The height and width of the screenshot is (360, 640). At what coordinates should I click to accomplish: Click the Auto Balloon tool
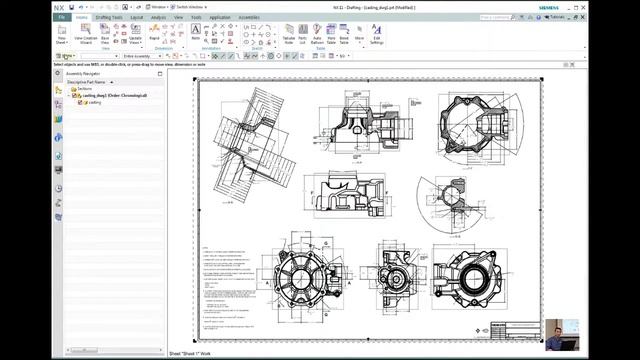tap(317, 33)
